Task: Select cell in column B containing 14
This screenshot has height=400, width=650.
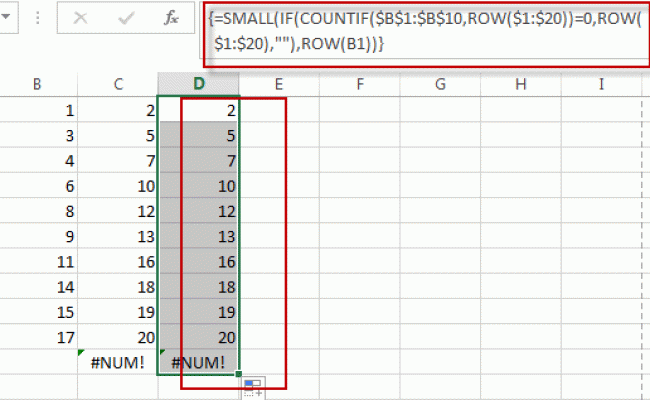Action: (x=39, y=287)
